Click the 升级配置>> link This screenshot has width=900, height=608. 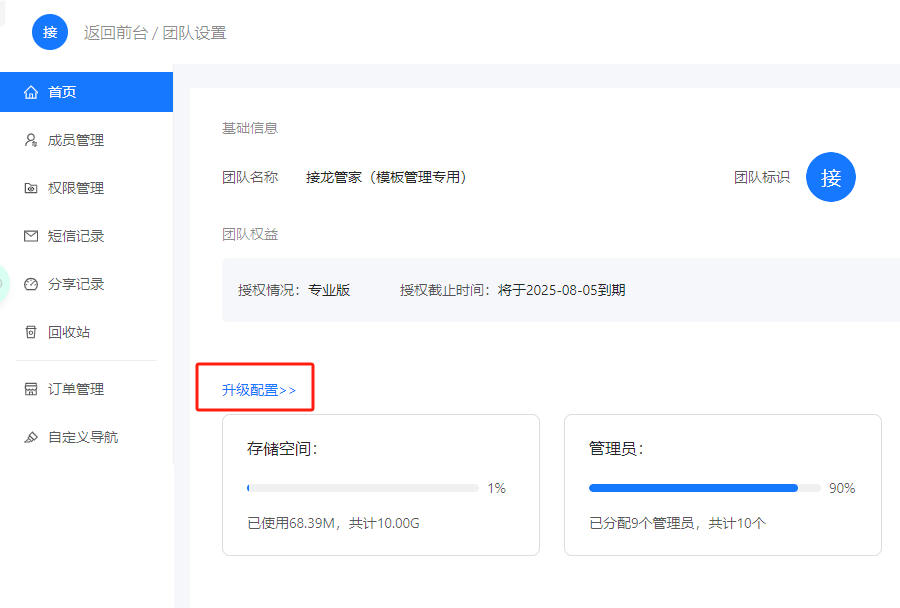[x=259, y=390]
